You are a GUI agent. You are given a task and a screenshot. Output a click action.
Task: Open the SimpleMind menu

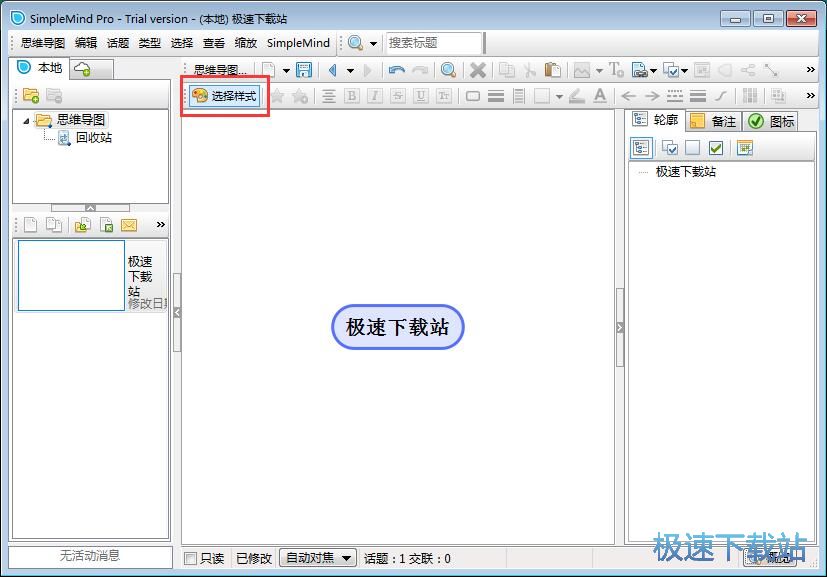[298, 43]
